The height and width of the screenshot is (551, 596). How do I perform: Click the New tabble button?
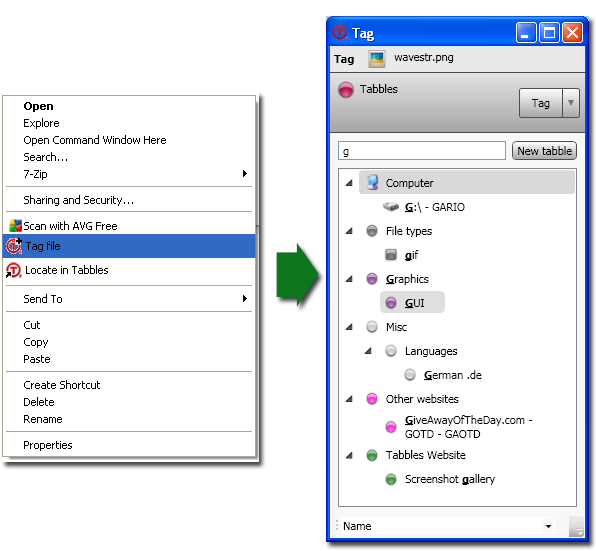(x=544, y=151)
